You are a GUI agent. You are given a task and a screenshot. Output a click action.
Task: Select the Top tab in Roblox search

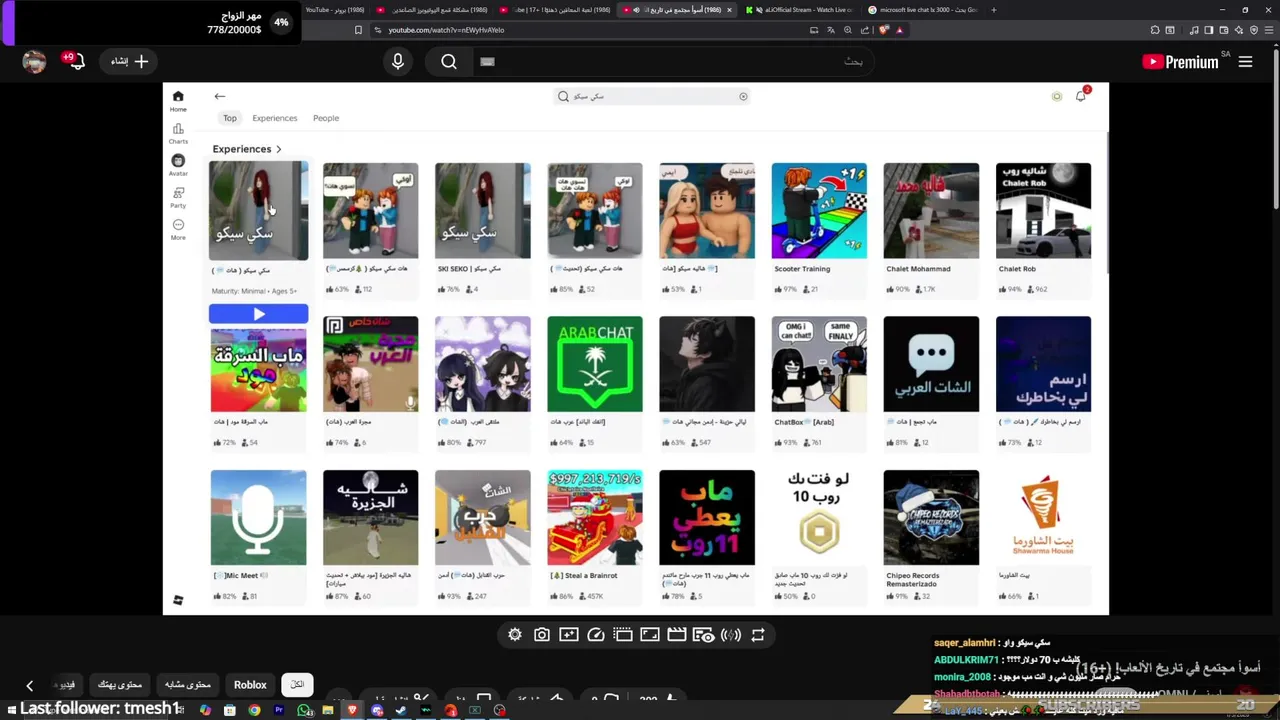(x=230, y=118)
